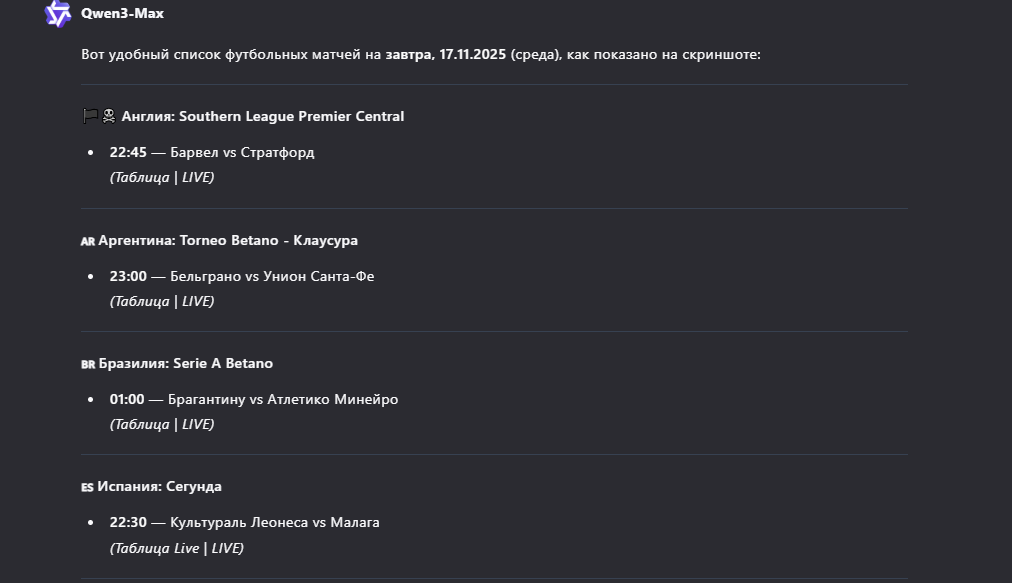Select the Культураль Леонеса vs Малага match
1012x583 pixels.
coord(275,523)
